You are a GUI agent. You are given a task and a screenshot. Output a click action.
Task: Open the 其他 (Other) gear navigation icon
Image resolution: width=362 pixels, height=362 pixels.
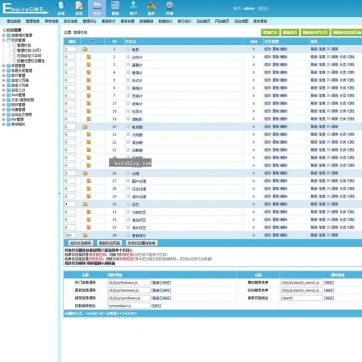pyautogui.click(x=170, y=8)
